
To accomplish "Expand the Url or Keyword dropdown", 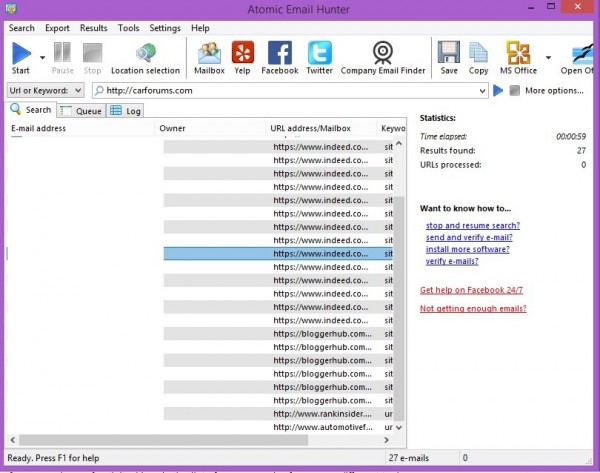I will tap(45, 90).
